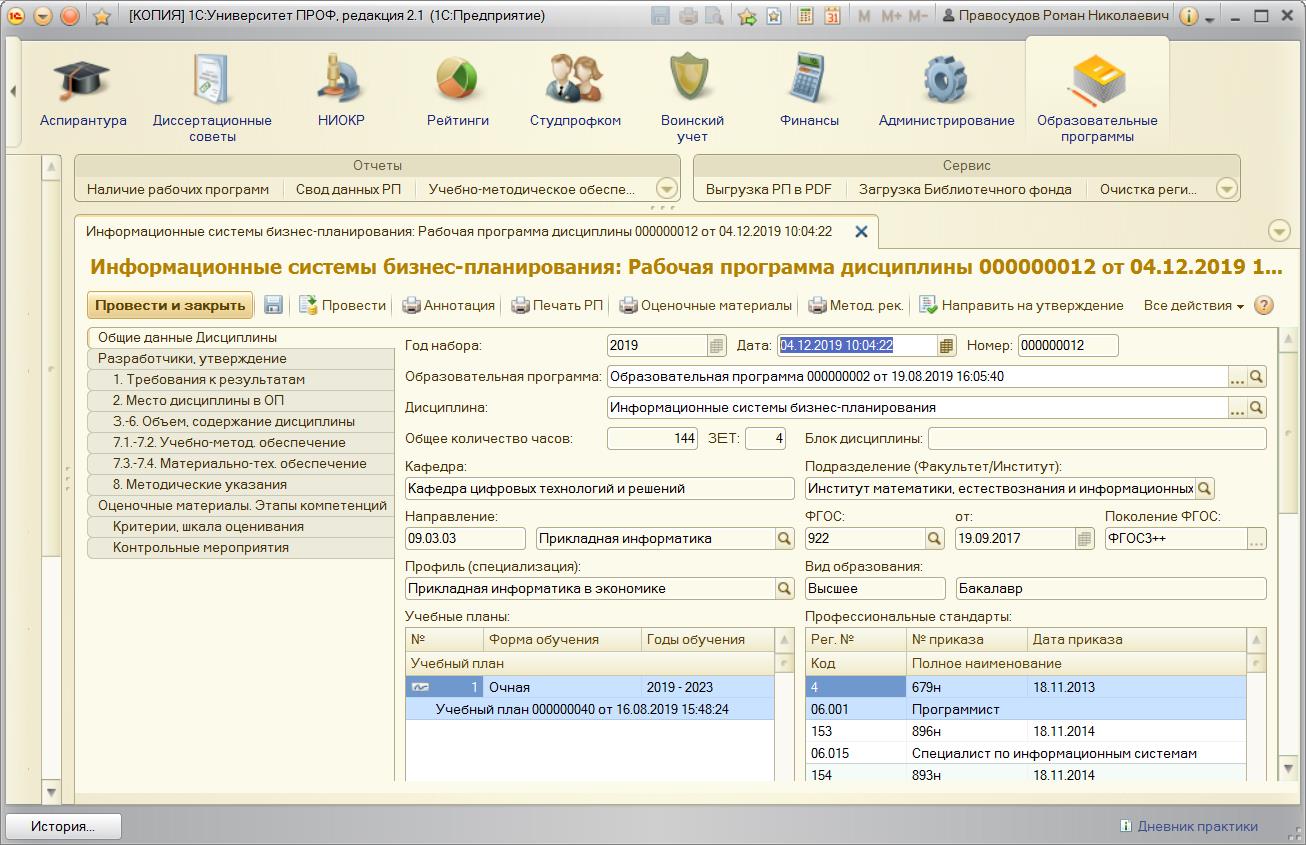1306x845 pixels.
Task: Click ellipsis button of Поколение ФГОС field
Action: pyautogui.click(x=1257, y=539)
